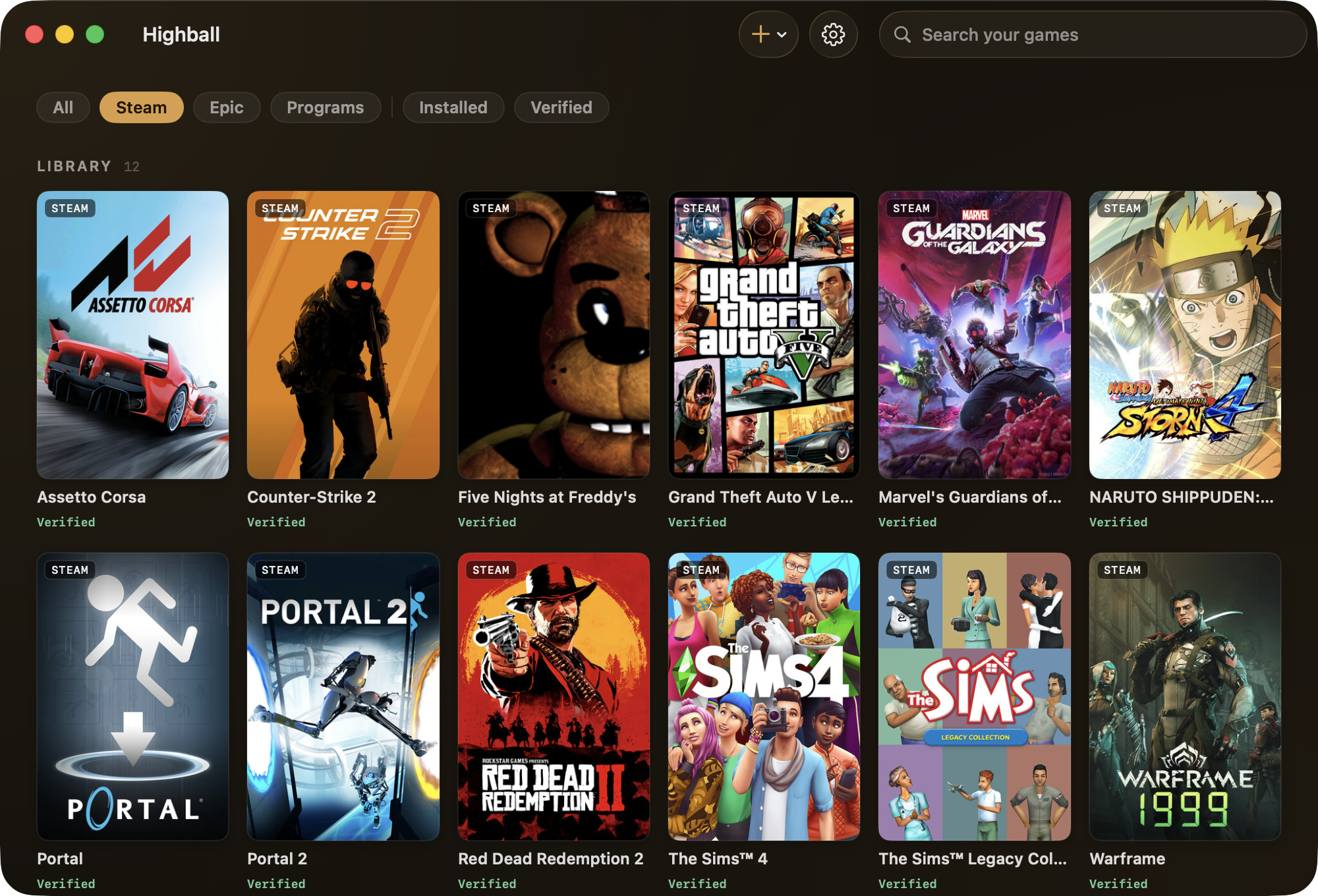
Task: Click the Highball window title
Action: pos(181,34)
